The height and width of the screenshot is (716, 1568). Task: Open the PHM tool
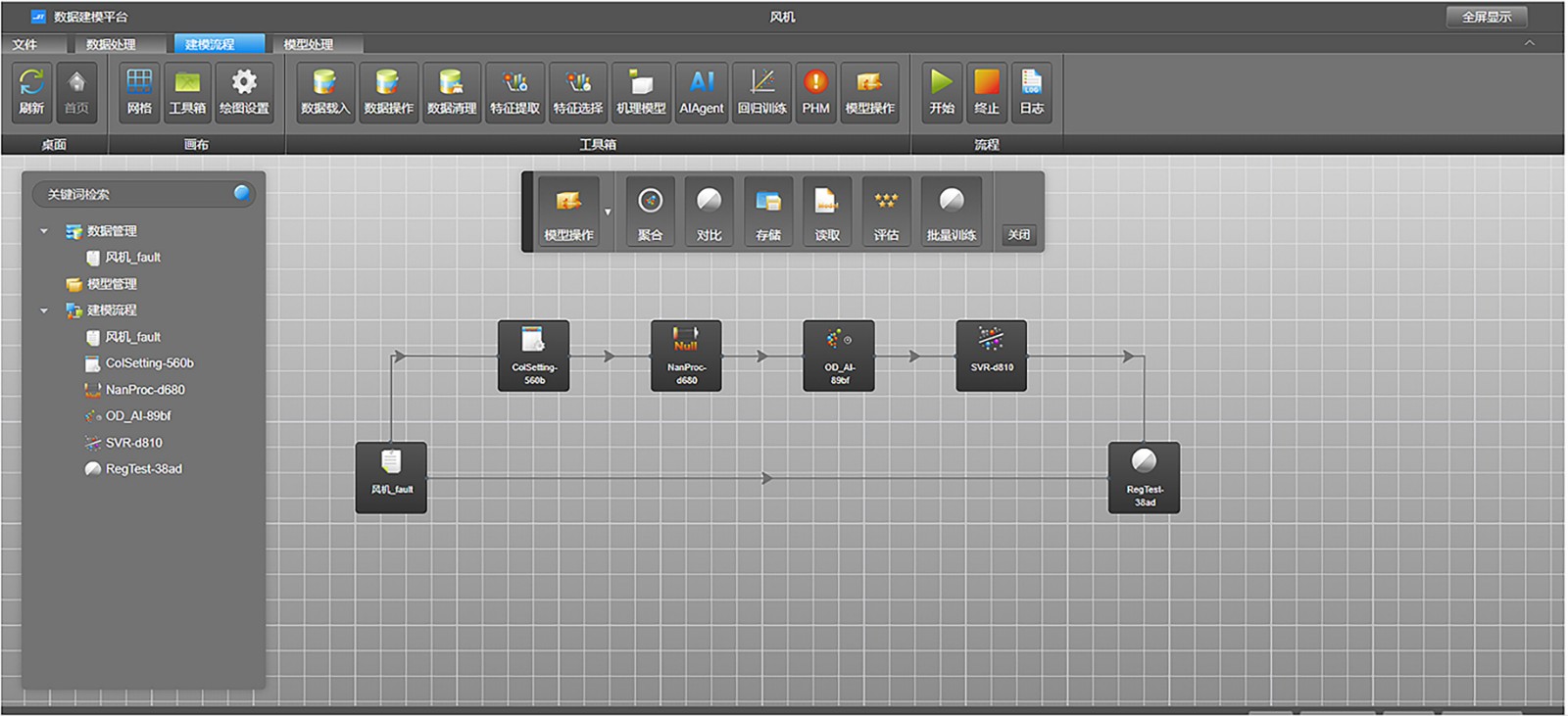[815, 92]
